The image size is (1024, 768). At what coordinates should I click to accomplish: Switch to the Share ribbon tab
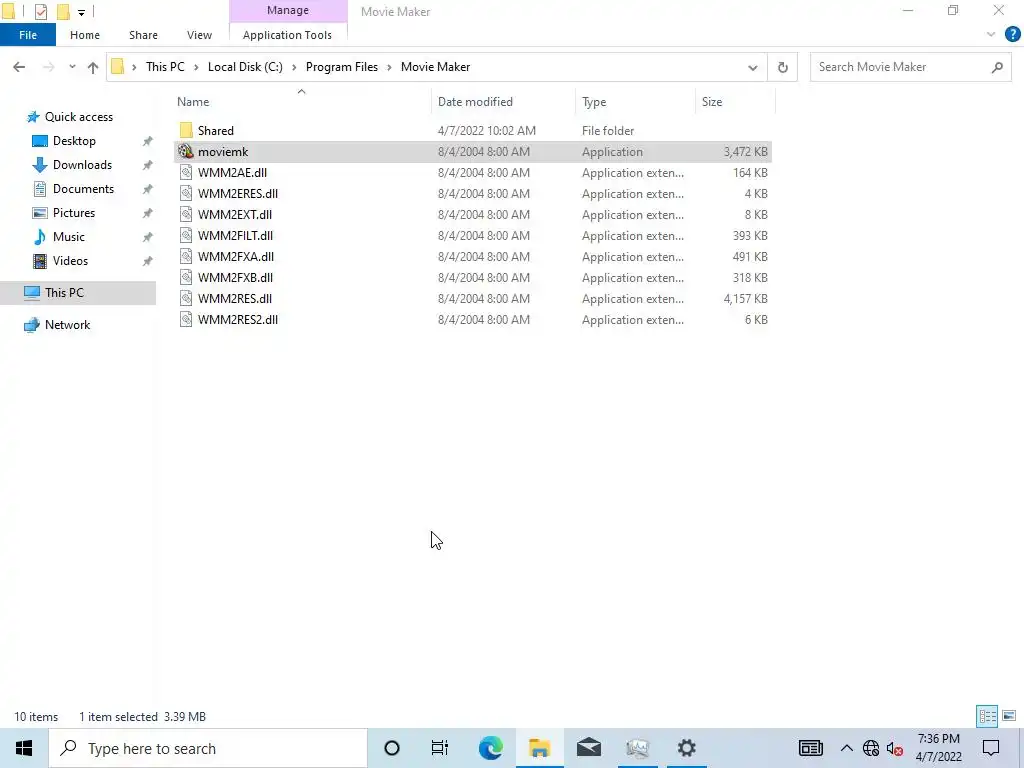143,35
